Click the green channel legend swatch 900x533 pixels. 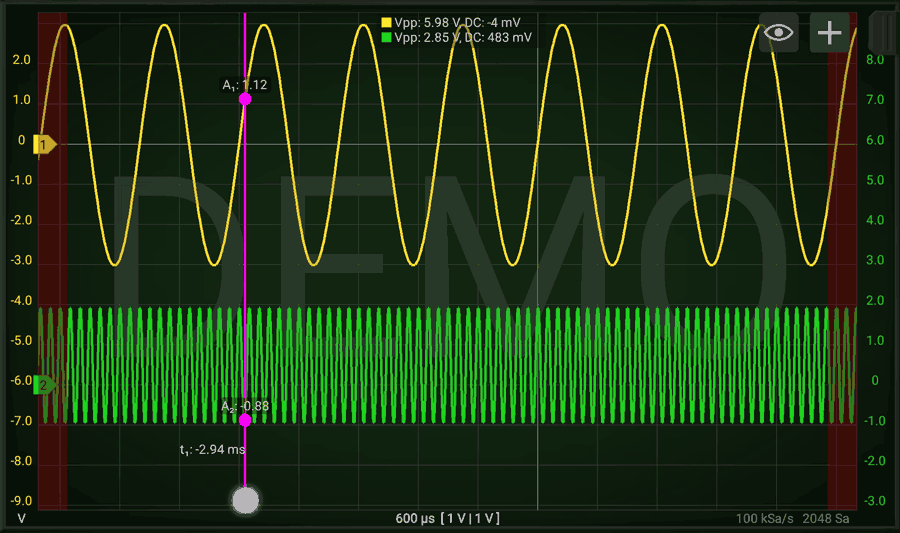click(387, 37)
